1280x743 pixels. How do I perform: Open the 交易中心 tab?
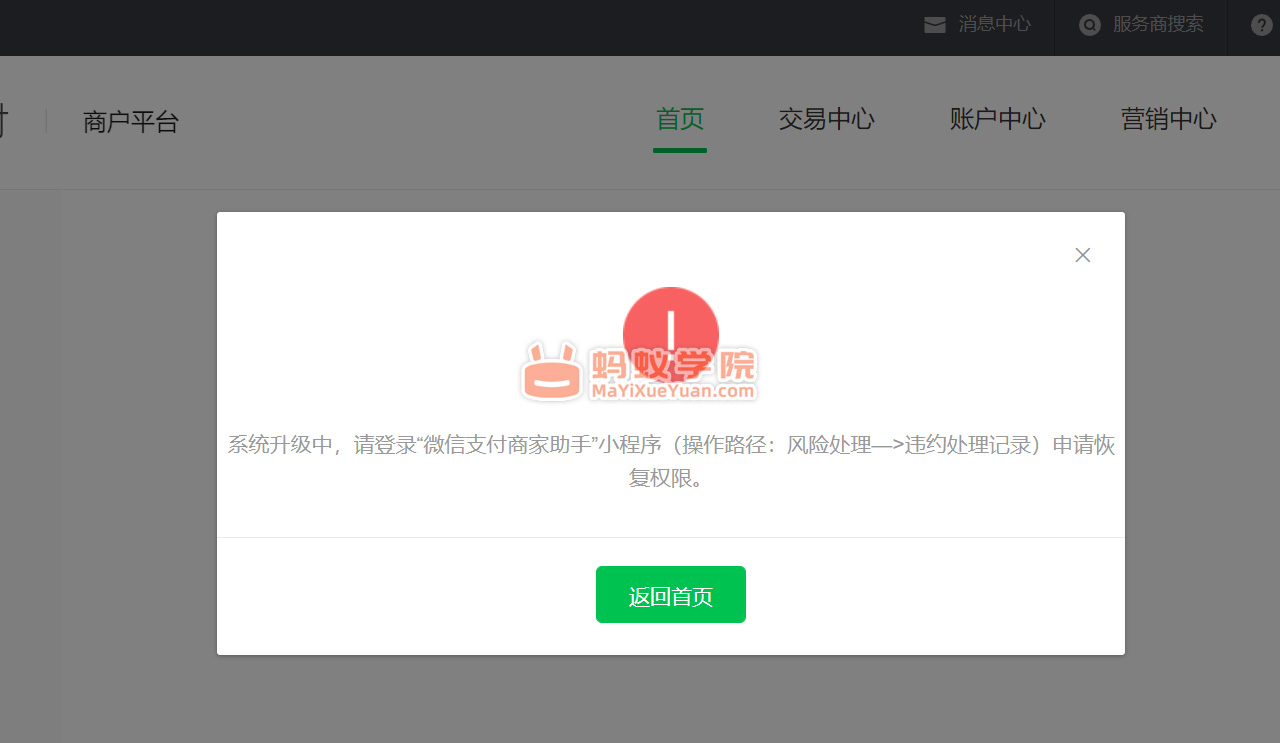pyautogui.click(x=826, y=120)
